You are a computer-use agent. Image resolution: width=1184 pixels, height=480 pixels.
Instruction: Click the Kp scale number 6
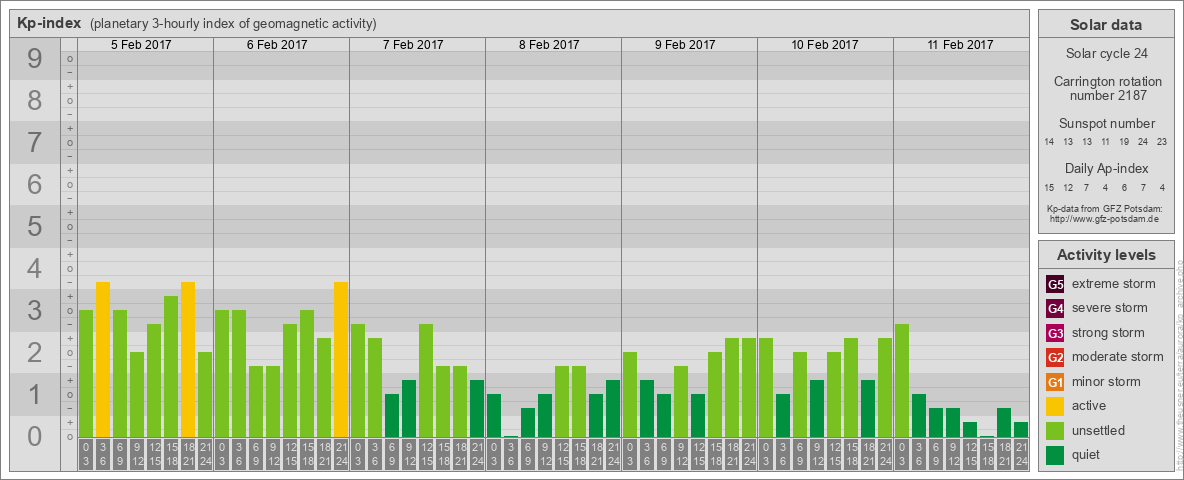(x=34, y=184)
